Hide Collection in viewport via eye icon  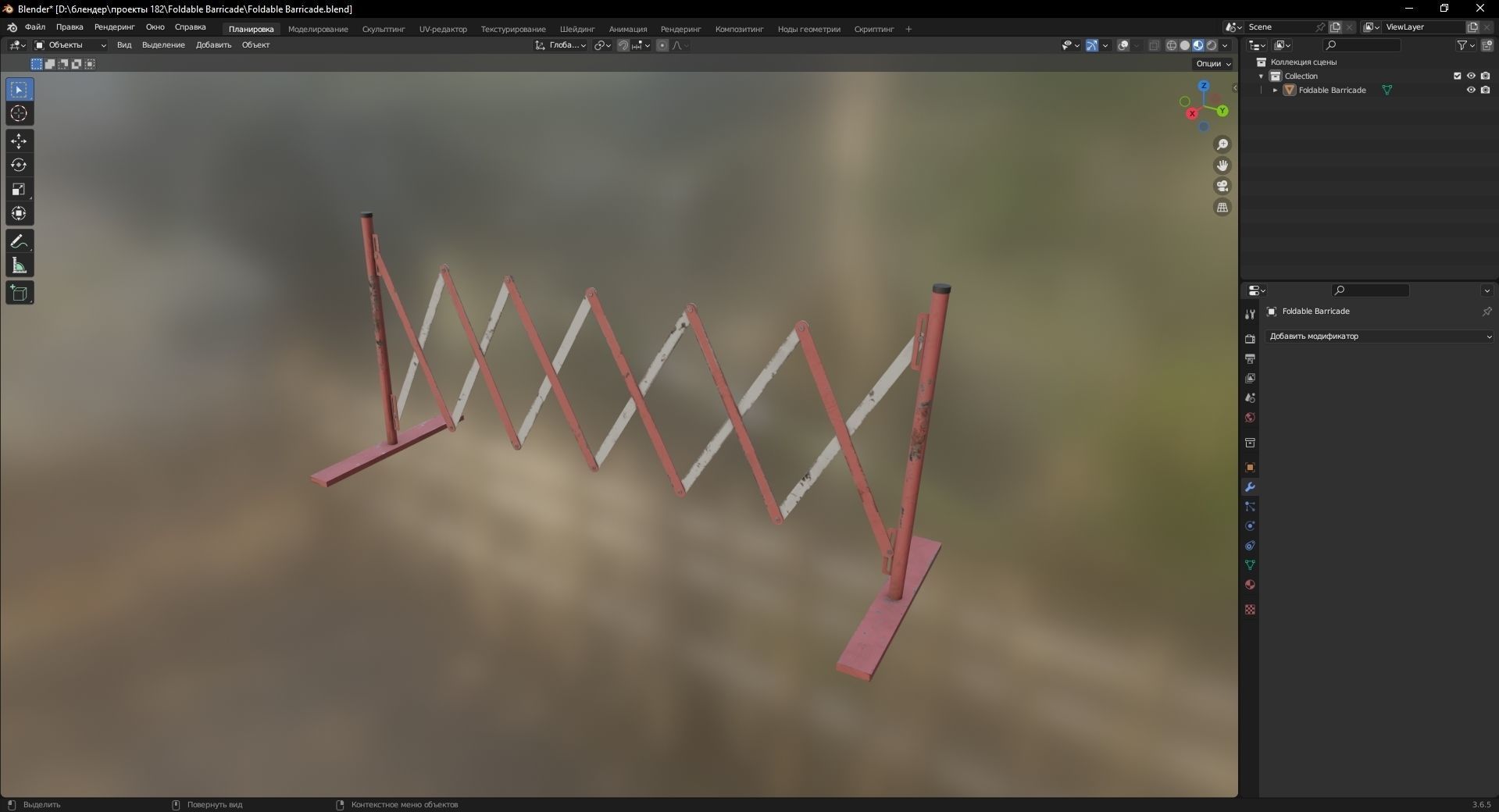pos(1471,76)
